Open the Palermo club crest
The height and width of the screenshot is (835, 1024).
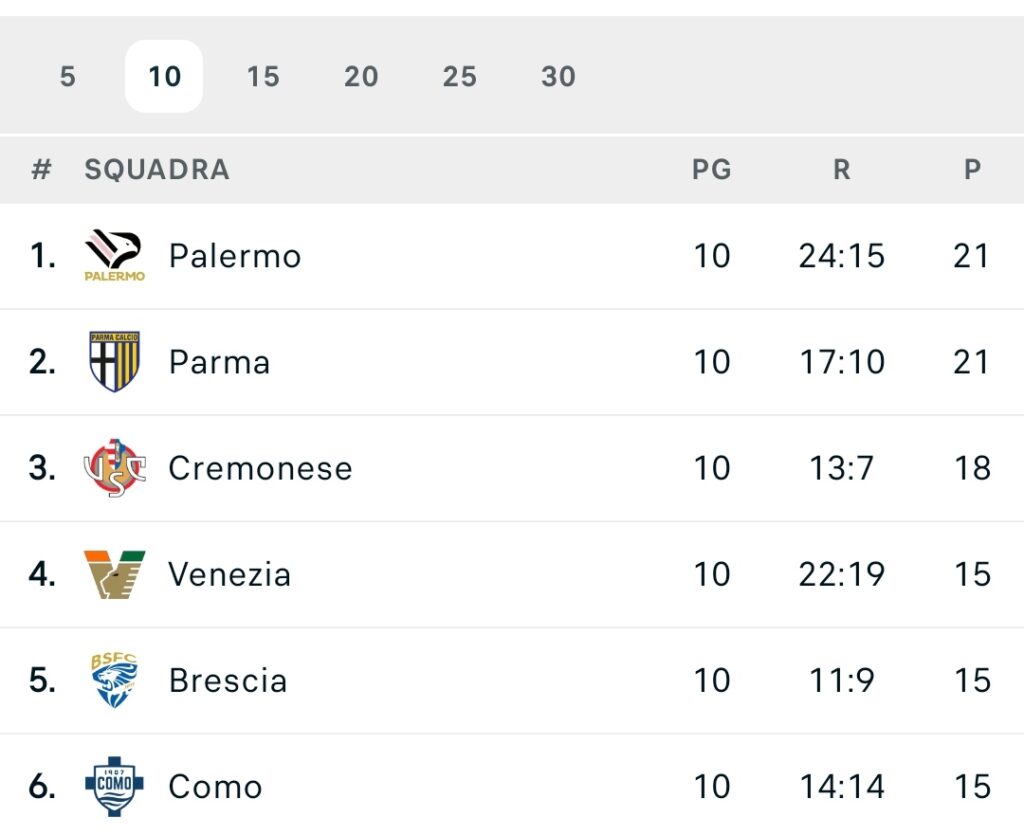coord(114,255)
